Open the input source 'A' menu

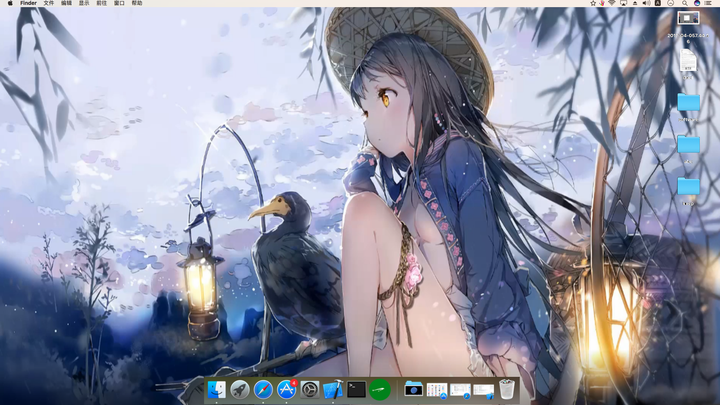point(658,3)
